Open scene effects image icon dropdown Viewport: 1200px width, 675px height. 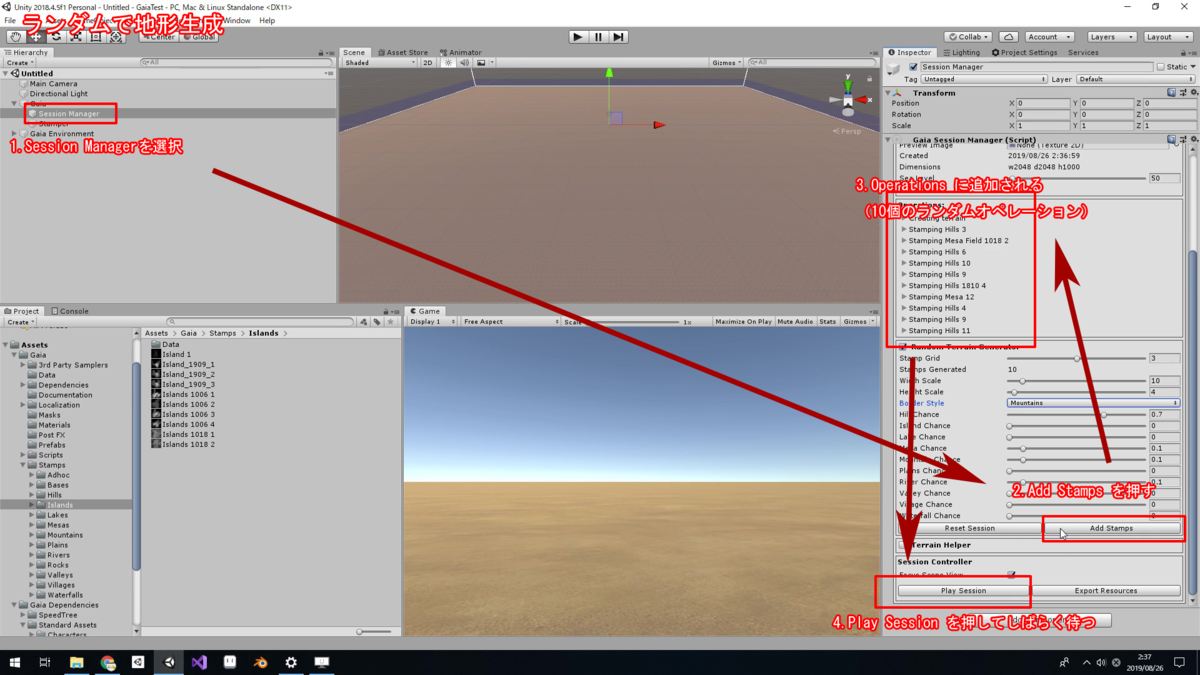pos(483,62)
